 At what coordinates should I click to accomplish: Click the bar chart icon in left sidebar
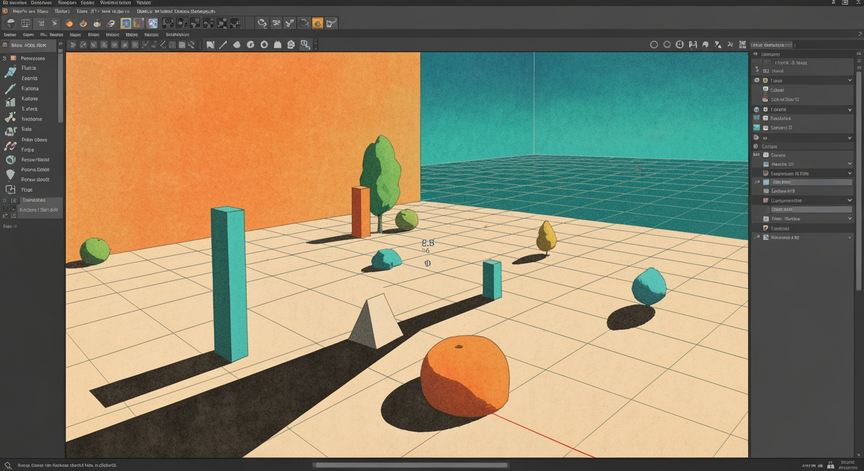coord(10,102)
